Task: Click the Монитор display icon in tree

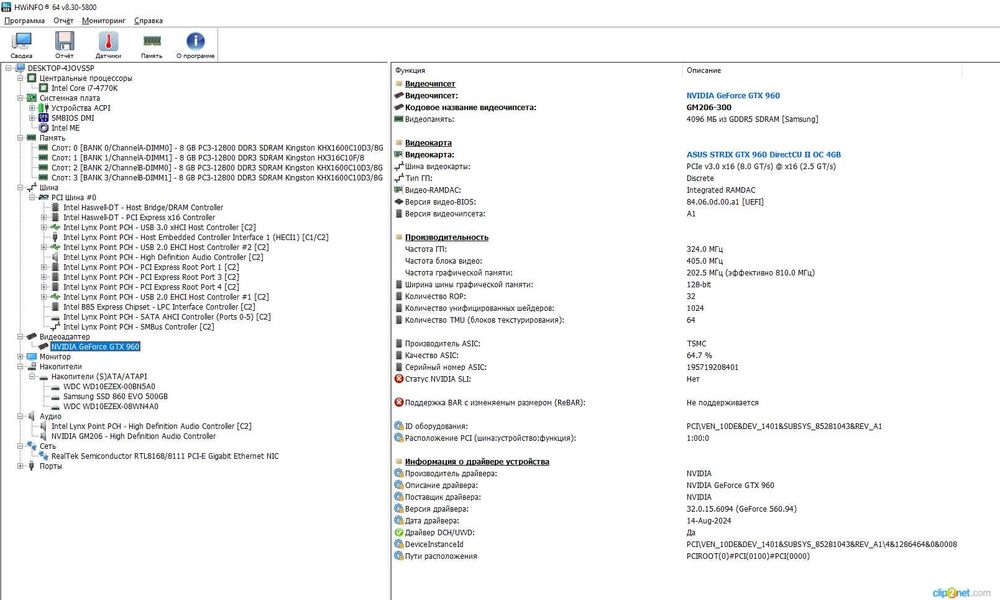Action: point(32,356)
